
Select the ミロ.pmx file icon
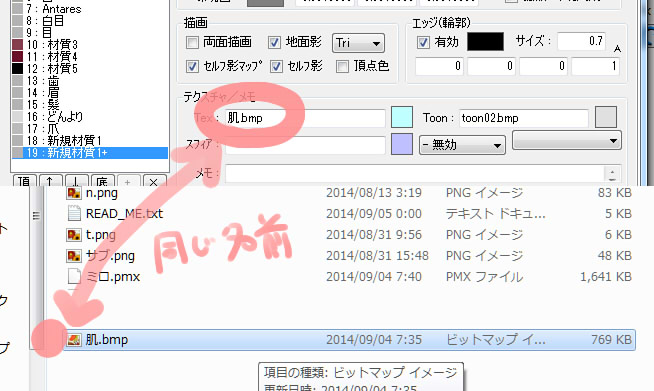(74, 277)
